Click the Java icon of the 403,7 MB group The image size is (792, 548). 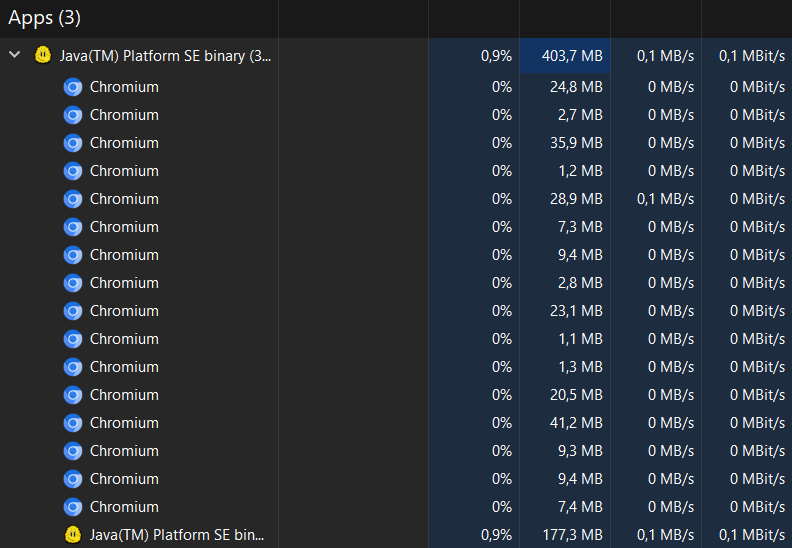pyautogui.click(x=43, y=56)
